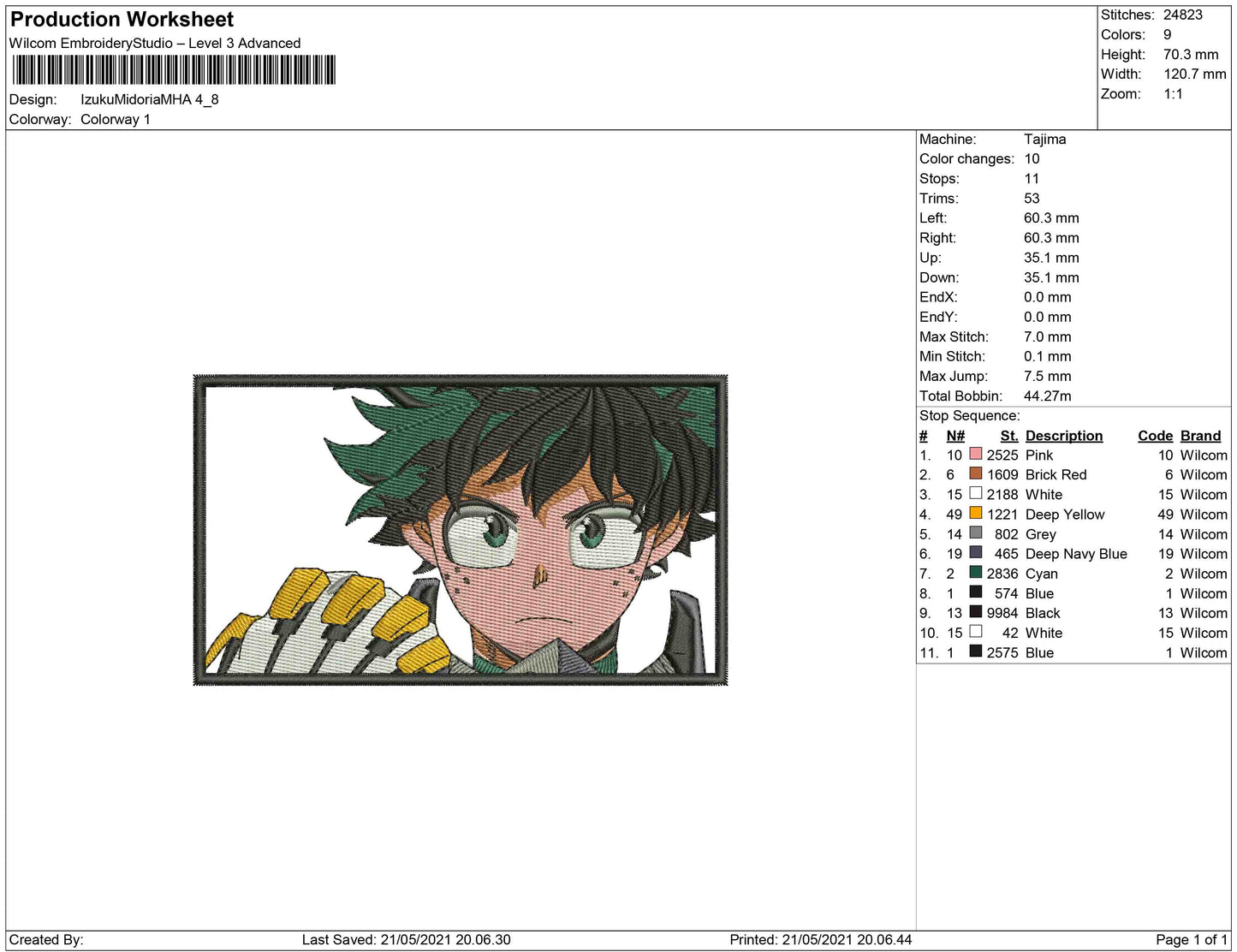Click the Wilcom EmbroideryStudio – Level 3 Advanced line
The width and height of the screenshot is (1237, 952).
point(155,43)
